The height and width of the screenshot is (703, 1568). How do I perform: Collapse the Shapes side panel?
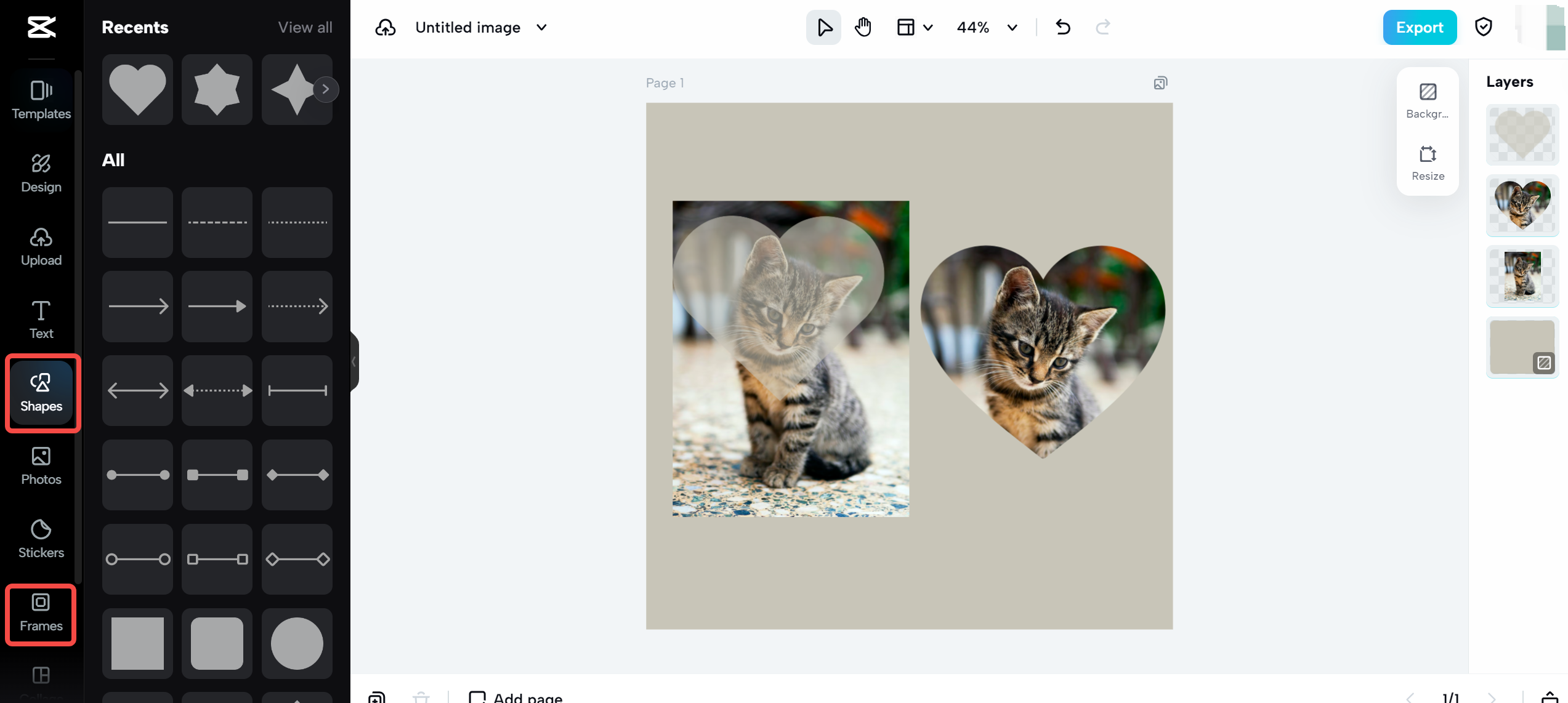coord(354,362)
